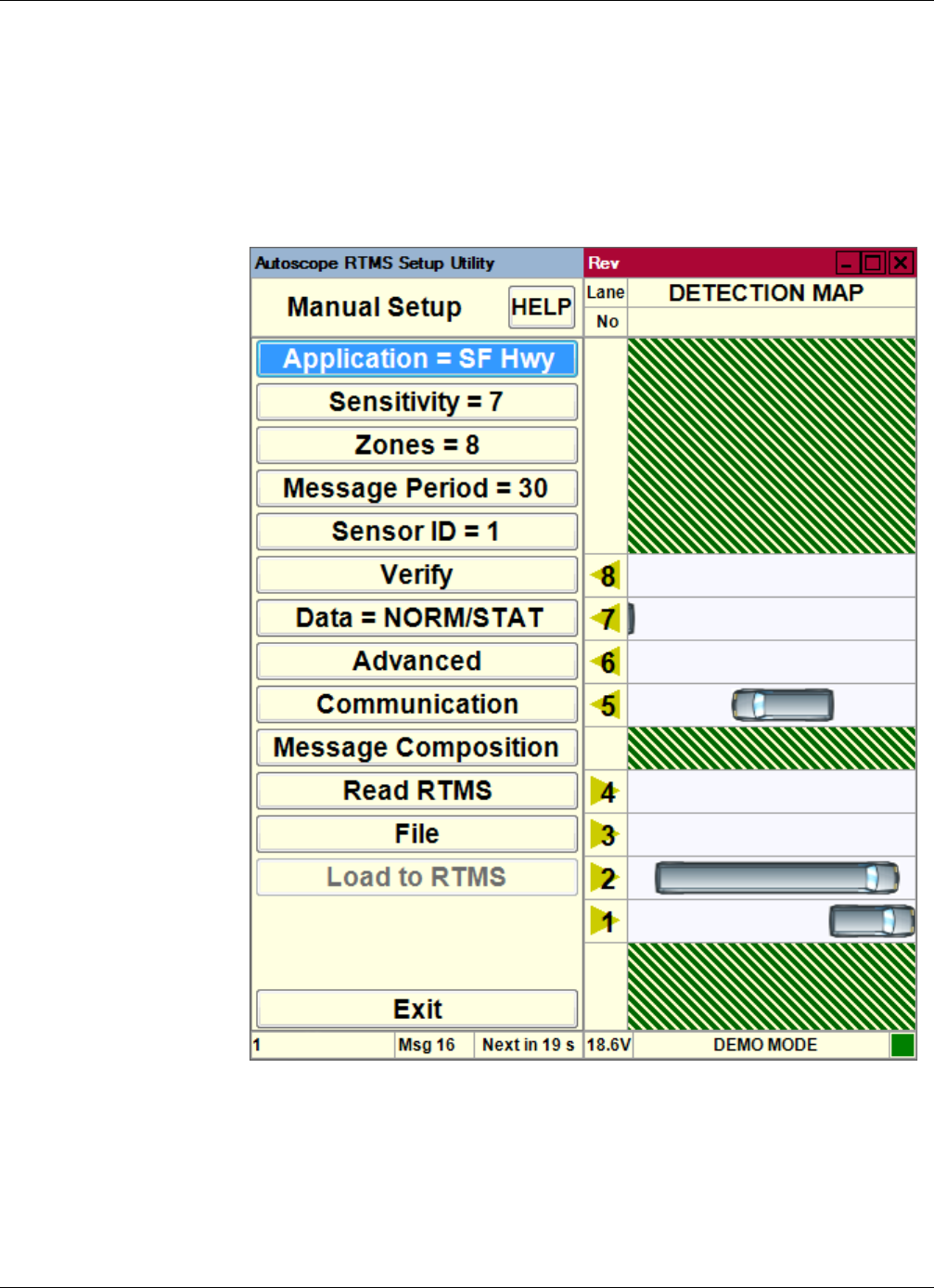Click the lane 2 arrow marker
This screenshot has height=1288, width=934.
point(606,878)
